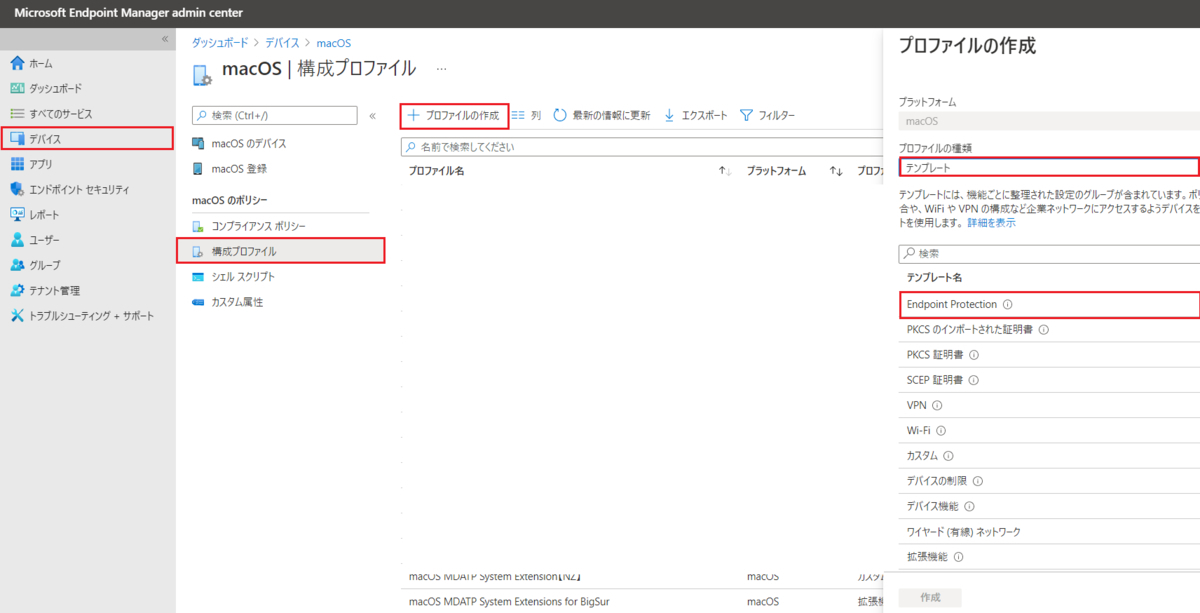Select the カスタム template
The height and width of the screenshot is (613, 1200).
click(1048, 456)
